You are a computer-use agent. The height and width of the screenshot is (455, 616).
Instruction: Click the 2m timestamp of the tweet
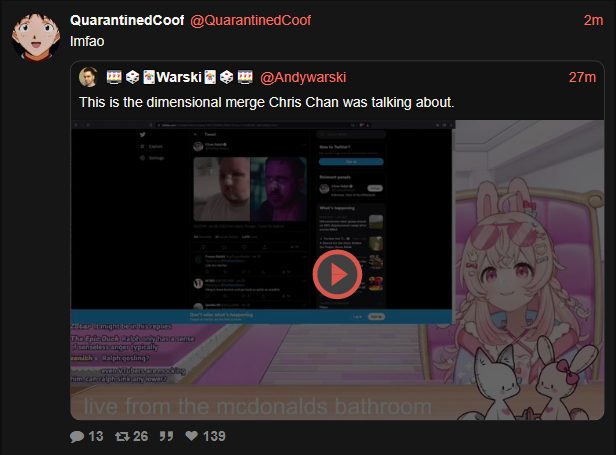(593, 20)
